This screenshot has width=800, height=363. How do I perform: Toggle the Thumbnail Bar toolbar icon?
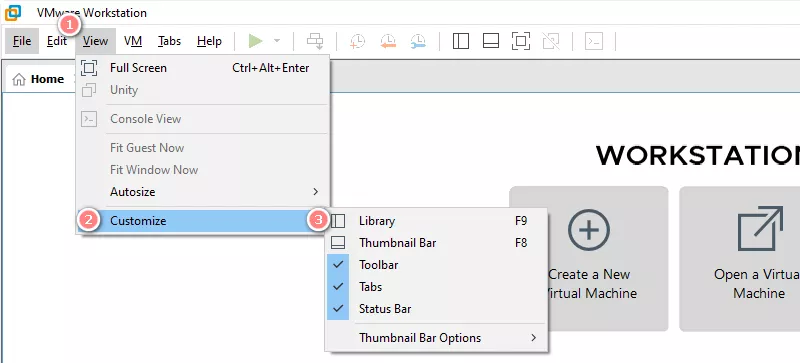click(x=491, y=41)
